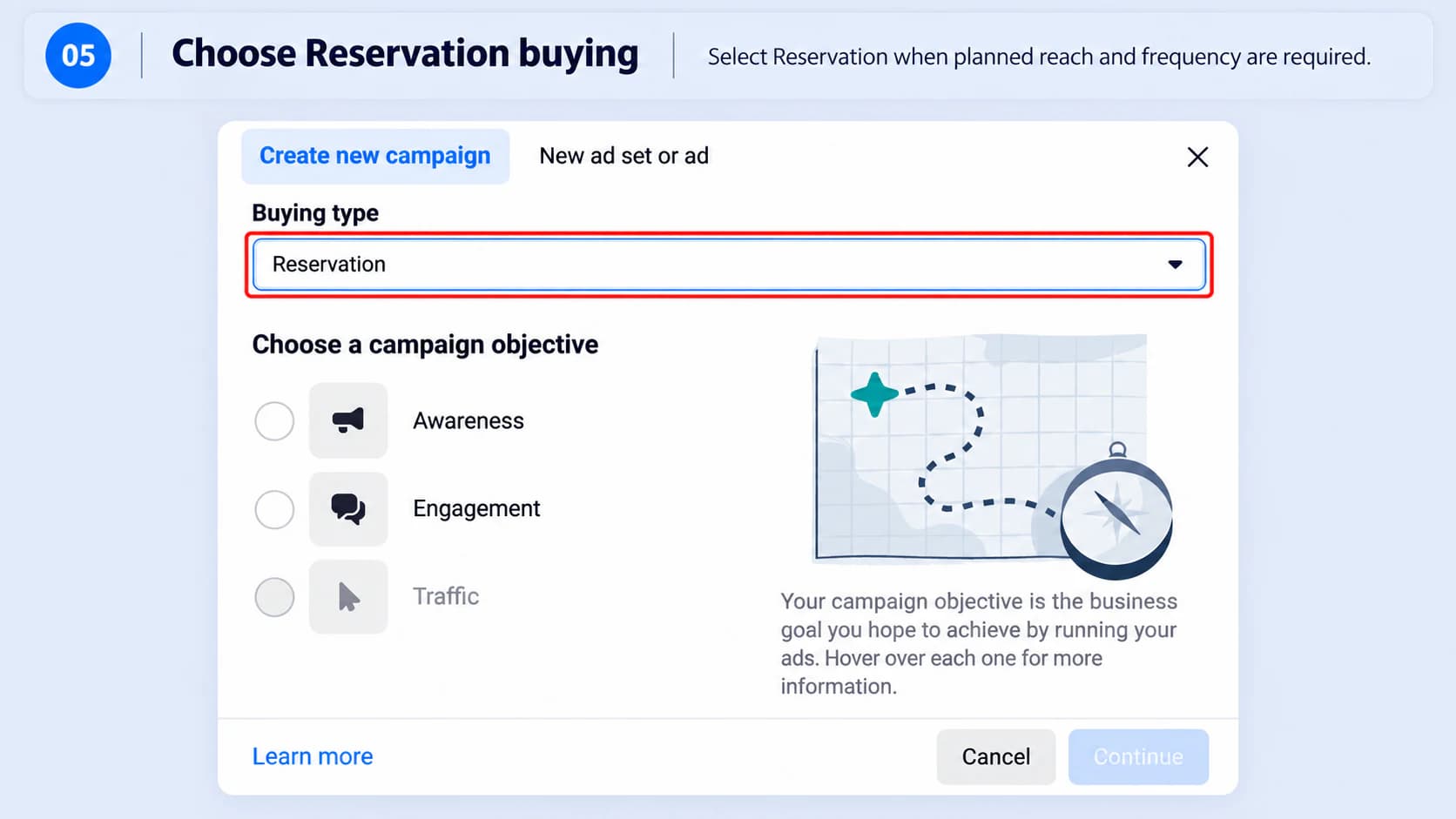1456x819 pixels.
Task: Open the Buying type Reservation dropdown
Action: pos(729,265)
